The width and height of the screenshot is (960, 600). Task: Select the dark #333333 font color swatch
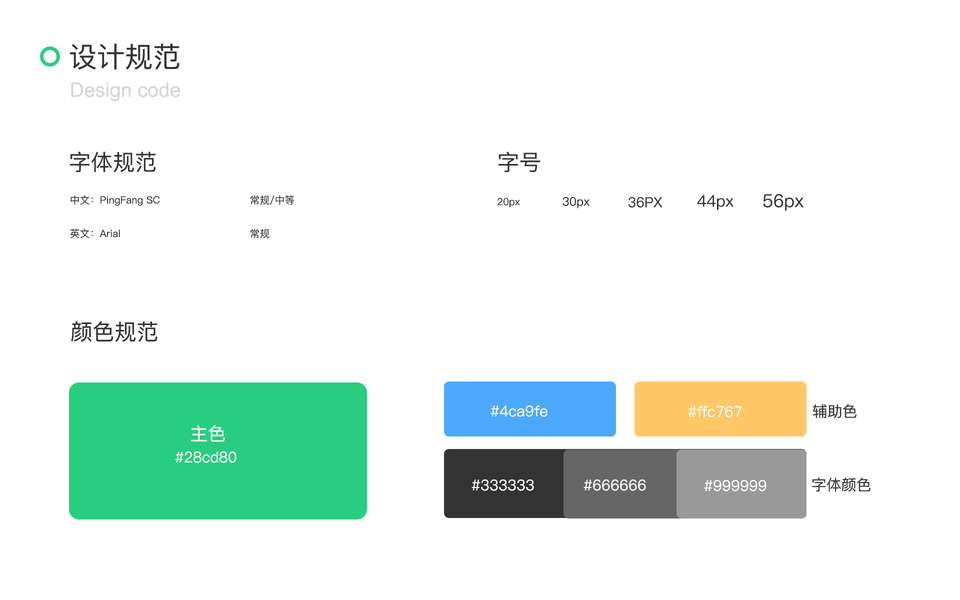[503, 484]
